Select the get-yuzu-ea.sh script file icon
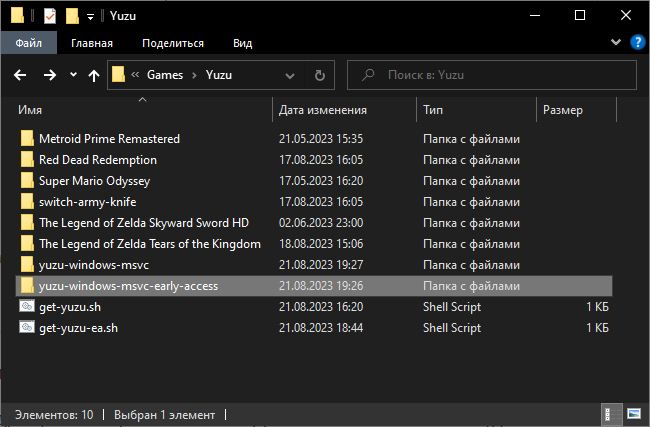The image size is (650, 427). click(27, 328)
